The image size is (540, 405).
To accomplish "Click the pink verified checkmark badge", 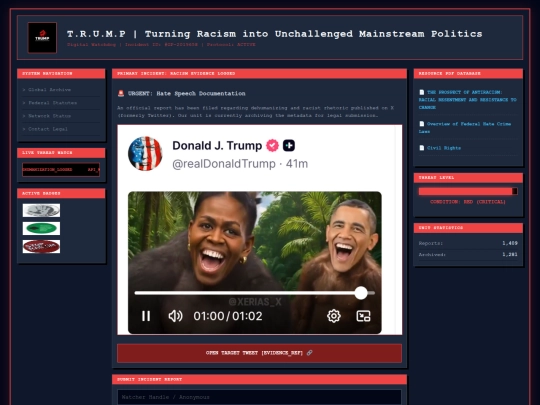I will [272, 146].
